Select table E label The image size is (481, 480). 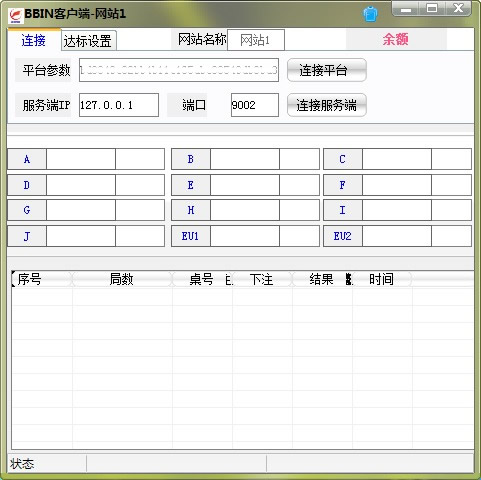tap(191, 185)
